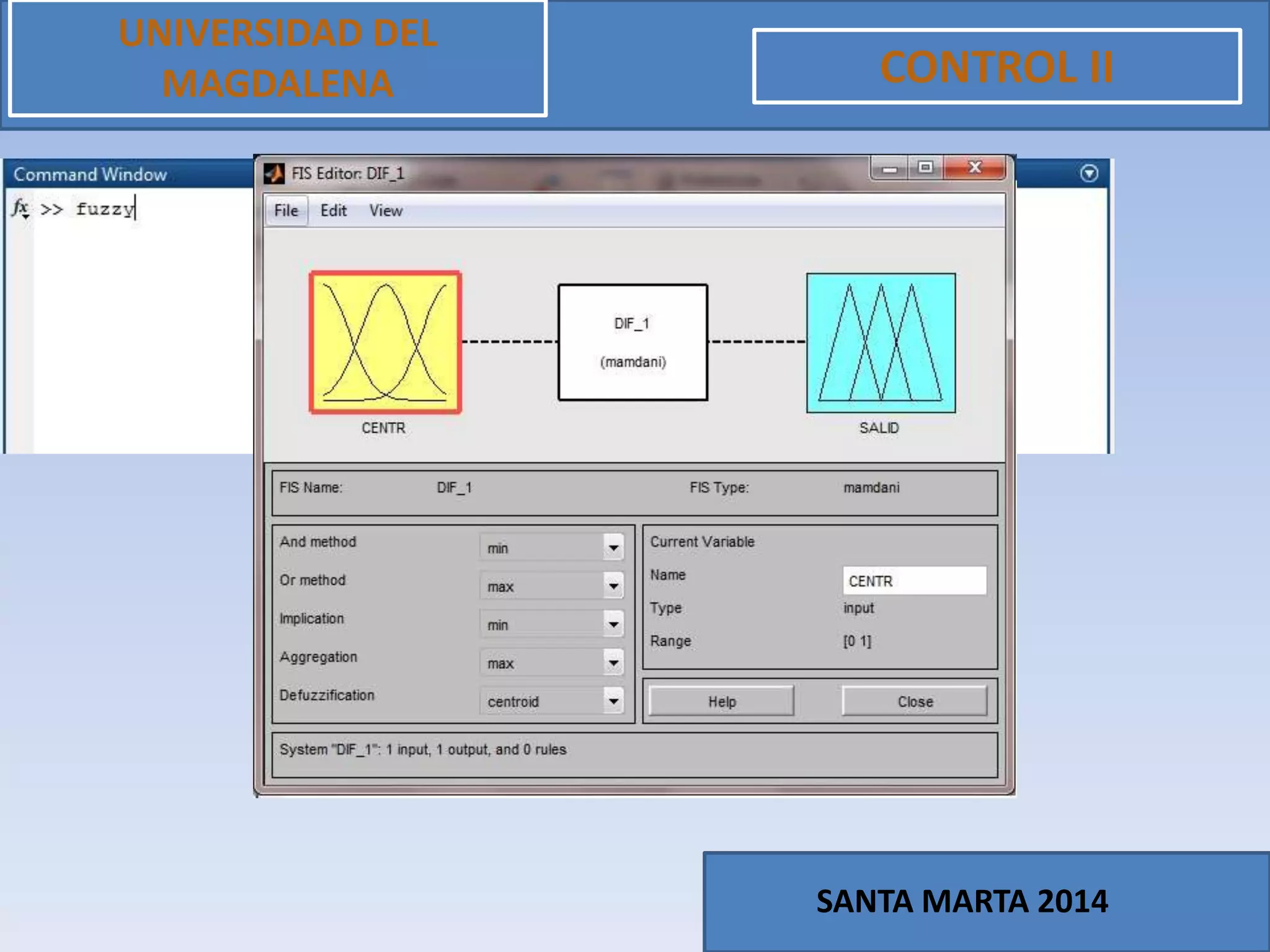
Task: Select the DIF_1 mamdani rule block
Action: click(x=633, y=342)
